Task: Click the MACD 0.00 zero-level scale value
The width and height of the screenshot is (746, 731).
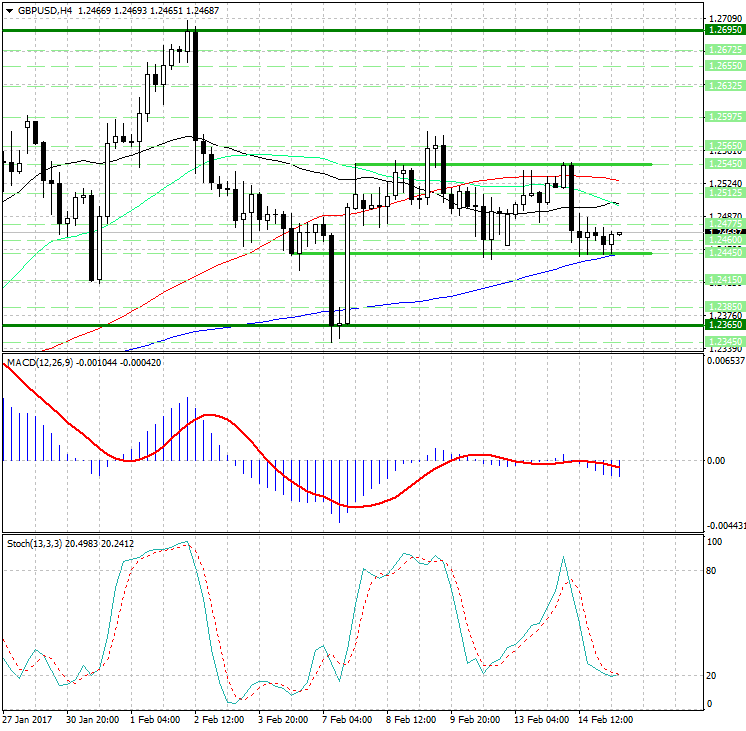Action: tap(716, 461)
